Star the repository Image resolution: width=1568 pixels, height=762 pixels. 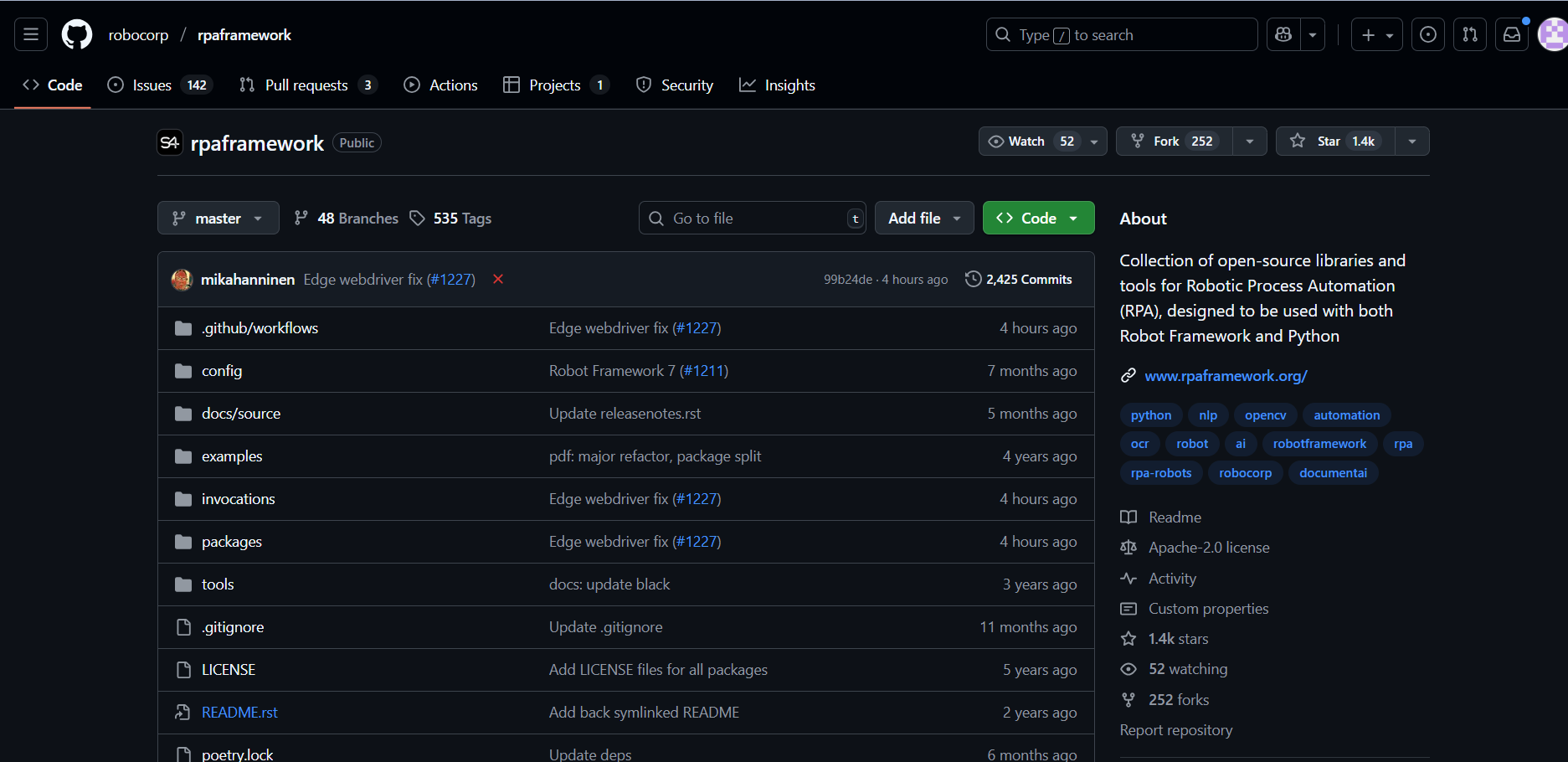(1335, 141)
